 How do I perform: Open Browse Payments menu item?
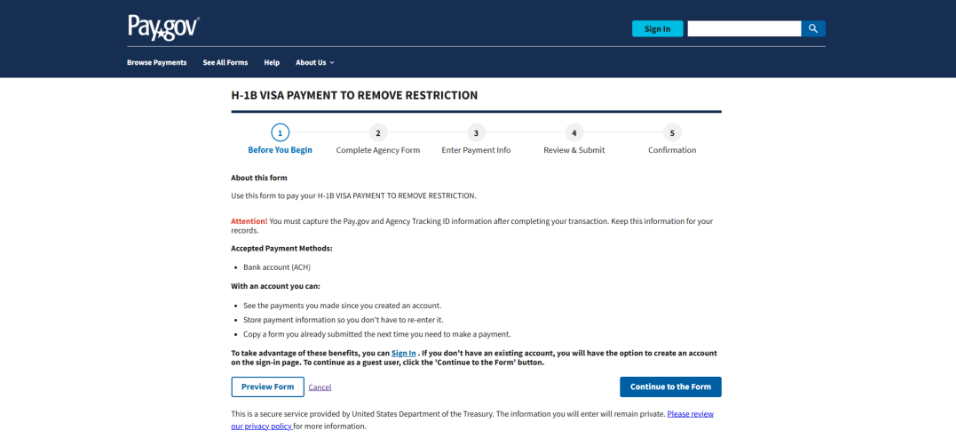[x=157, y=62]
